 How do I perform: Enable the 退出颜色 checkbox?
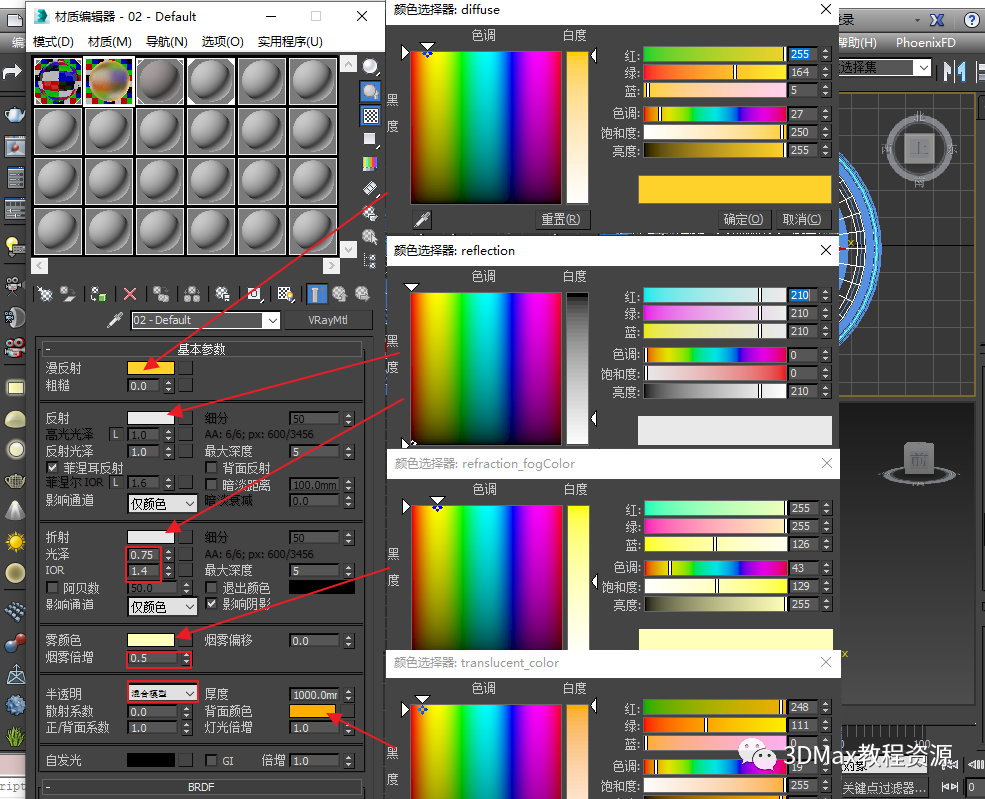coord(212,588)
